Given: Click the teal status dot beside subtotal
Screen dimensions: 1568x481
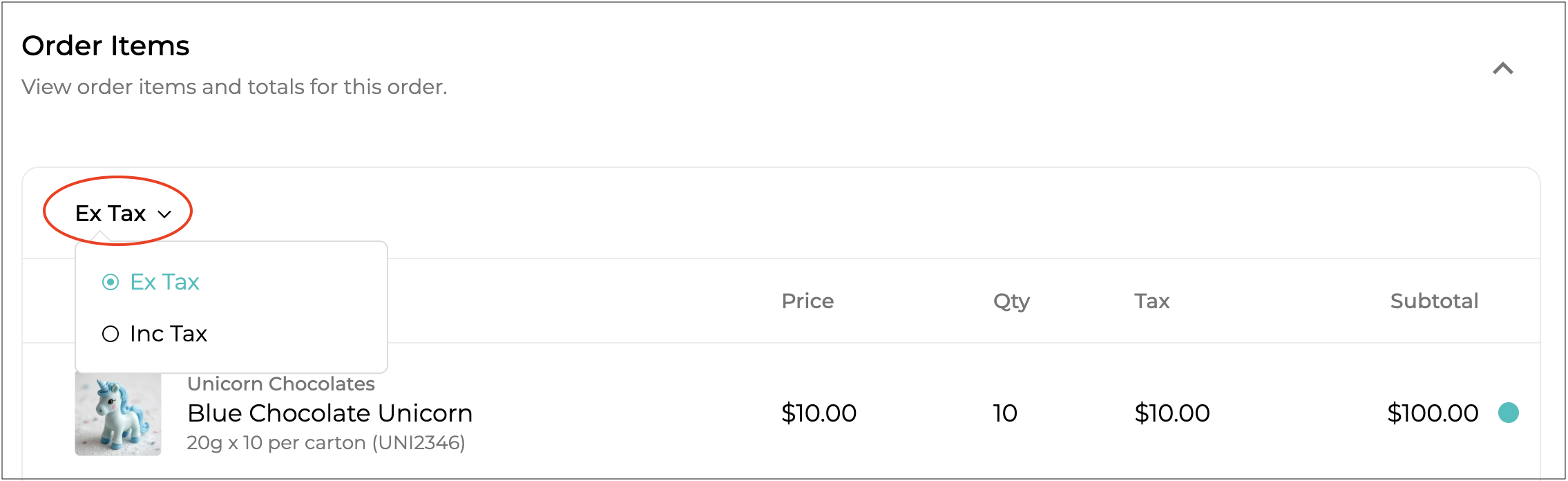Looking at the screenshot, I should [x=1509, y=413].
